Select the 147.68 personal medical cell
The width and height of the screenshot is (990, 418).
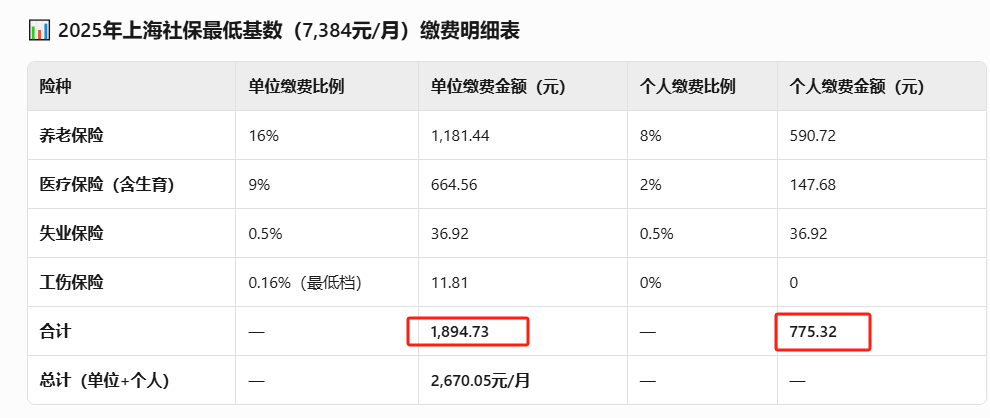813,184
